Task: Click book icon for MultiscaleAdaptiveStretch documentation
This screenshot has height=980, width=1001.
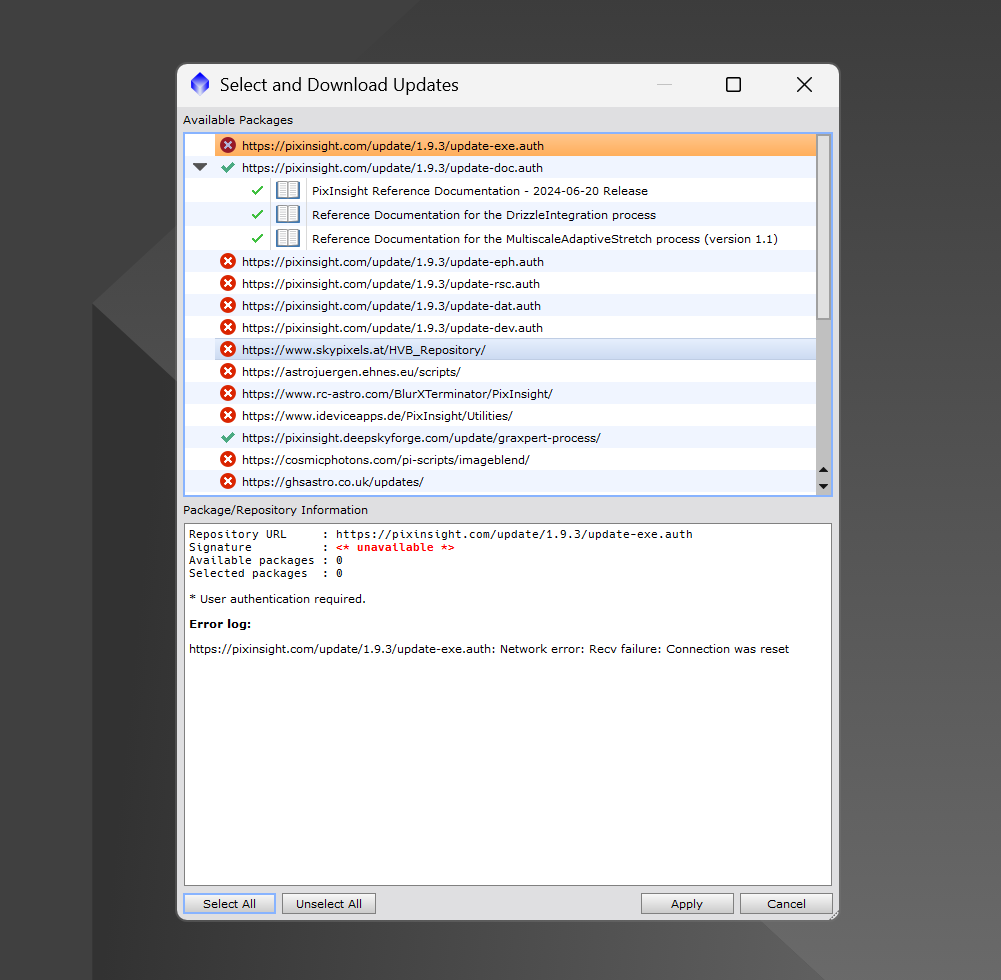Action: pos(288,238)
